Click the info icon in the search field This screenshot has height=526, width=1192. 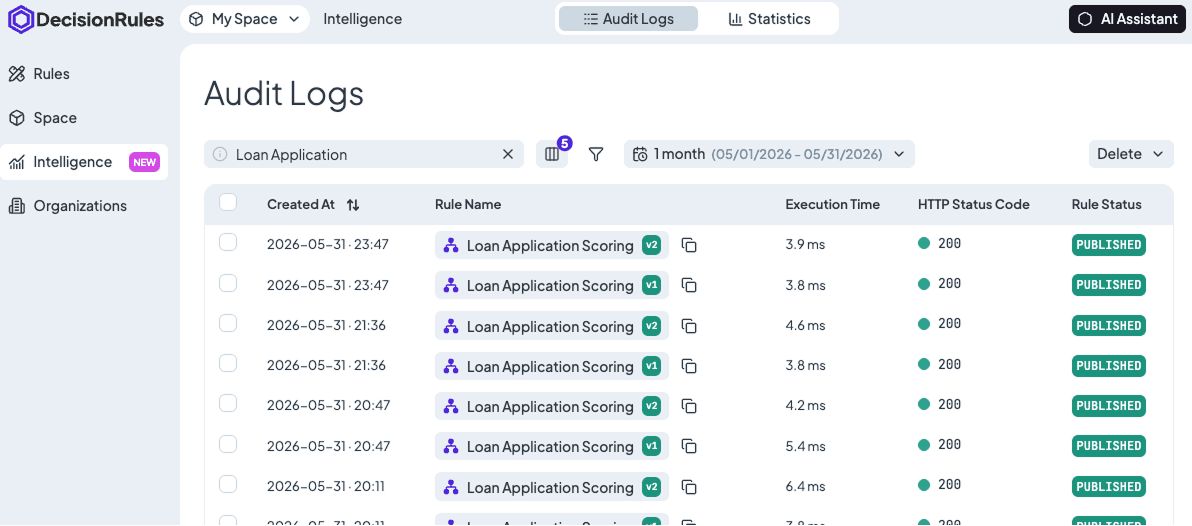[x=220, y=154]
